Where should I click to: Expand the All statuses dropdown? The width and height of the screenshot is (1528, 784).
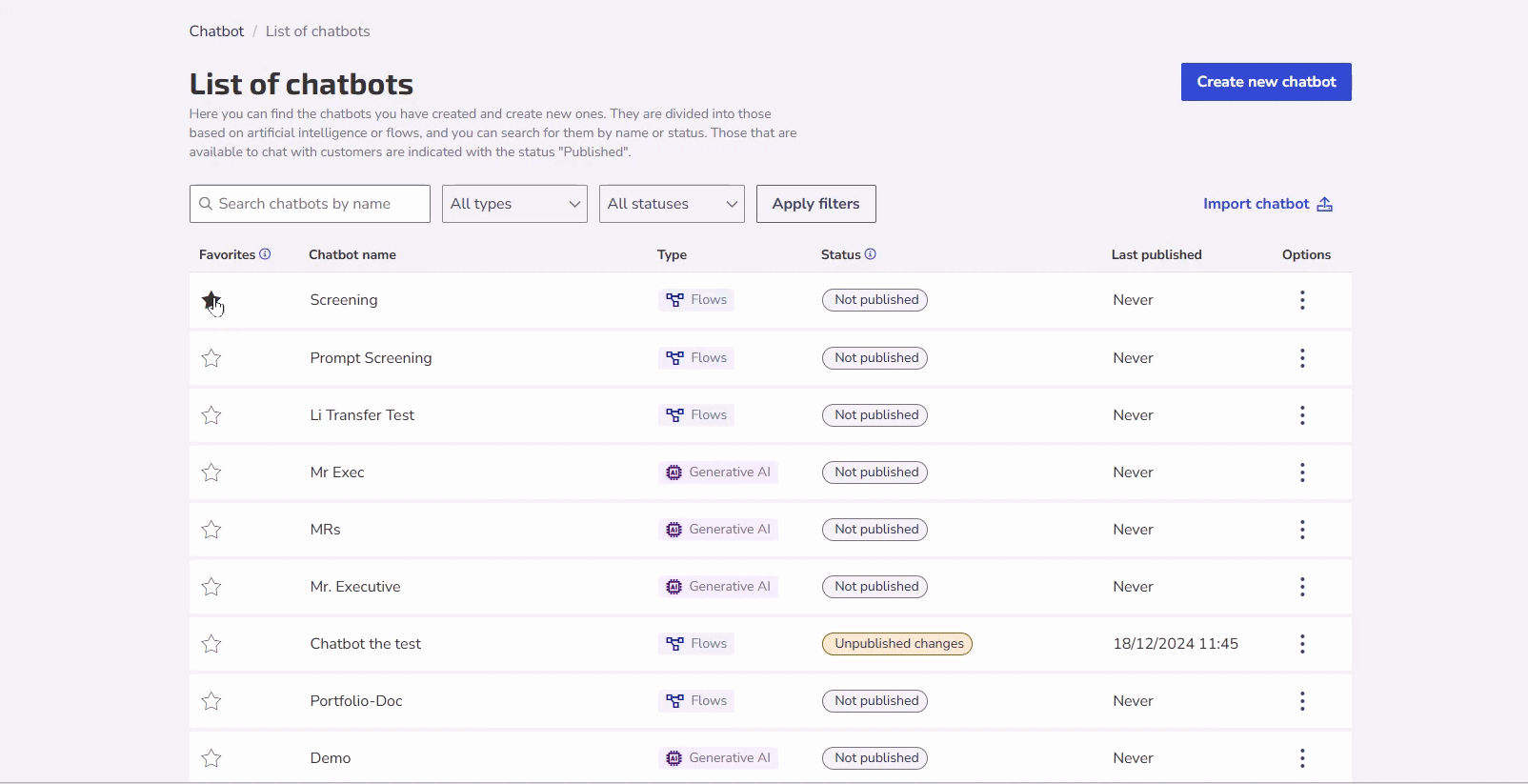click(672, 204)
